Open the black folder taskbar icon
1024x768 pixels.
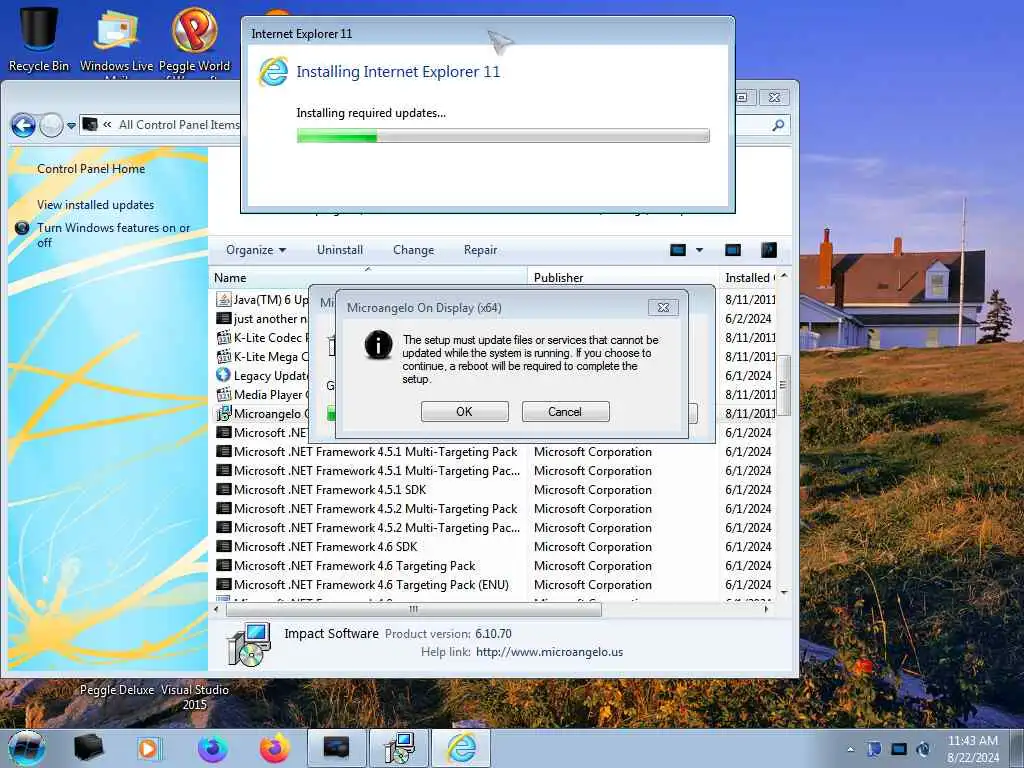point(88,748)
